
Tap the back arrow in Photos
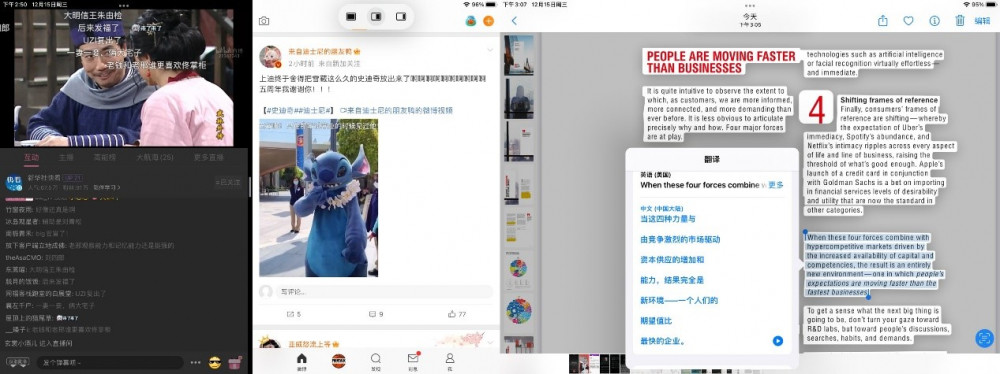coord(514,21)
